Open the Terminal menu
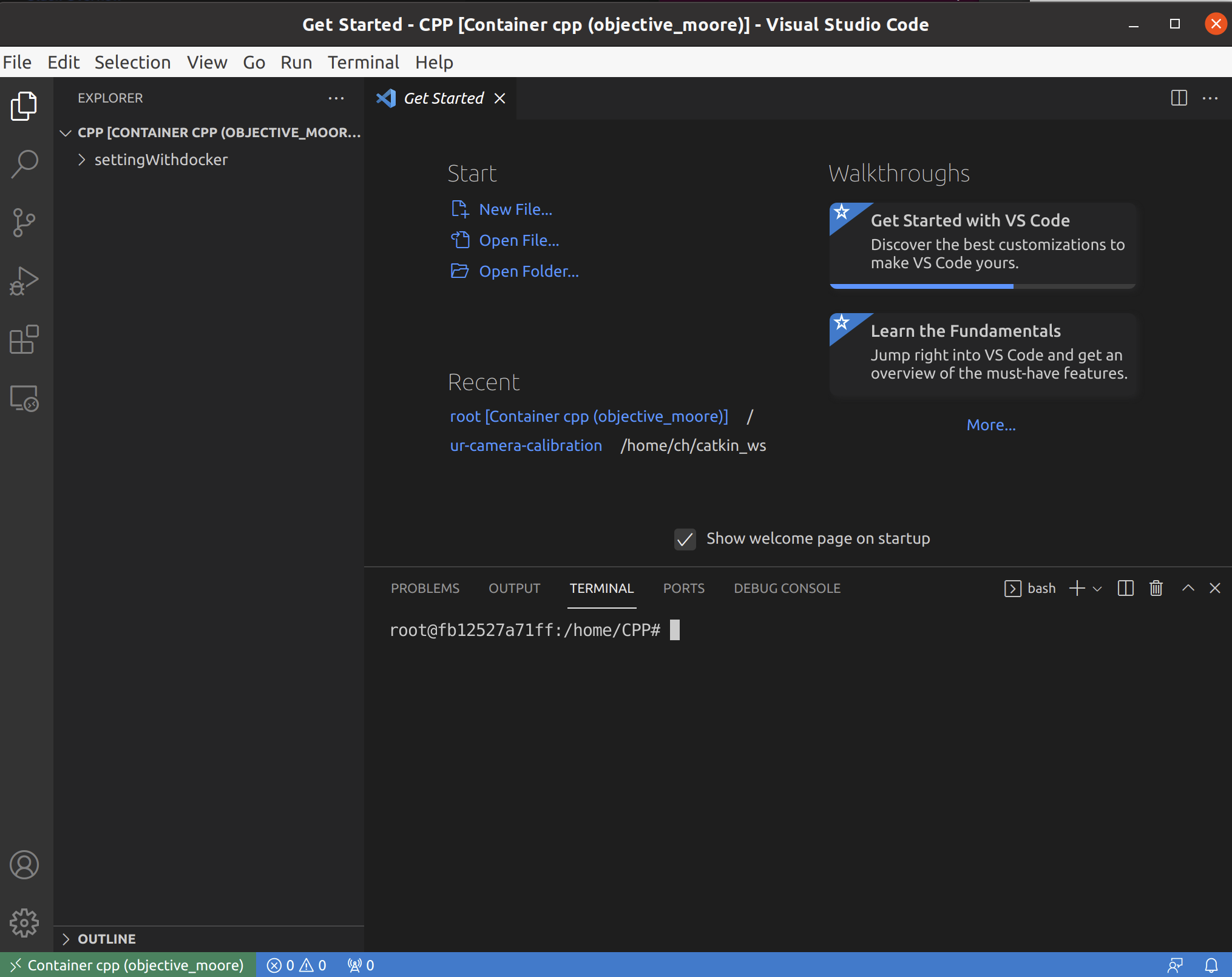This screenshot has width=1232, height=977. point(363,63)
